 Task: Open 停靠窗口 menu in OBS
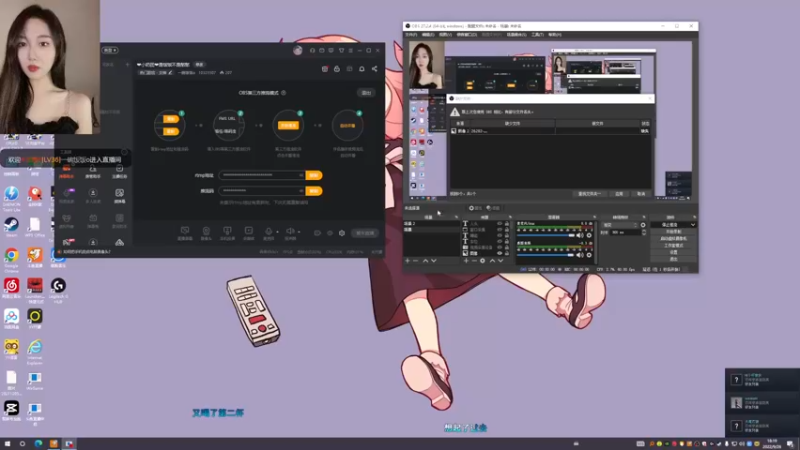pos(466,34)
